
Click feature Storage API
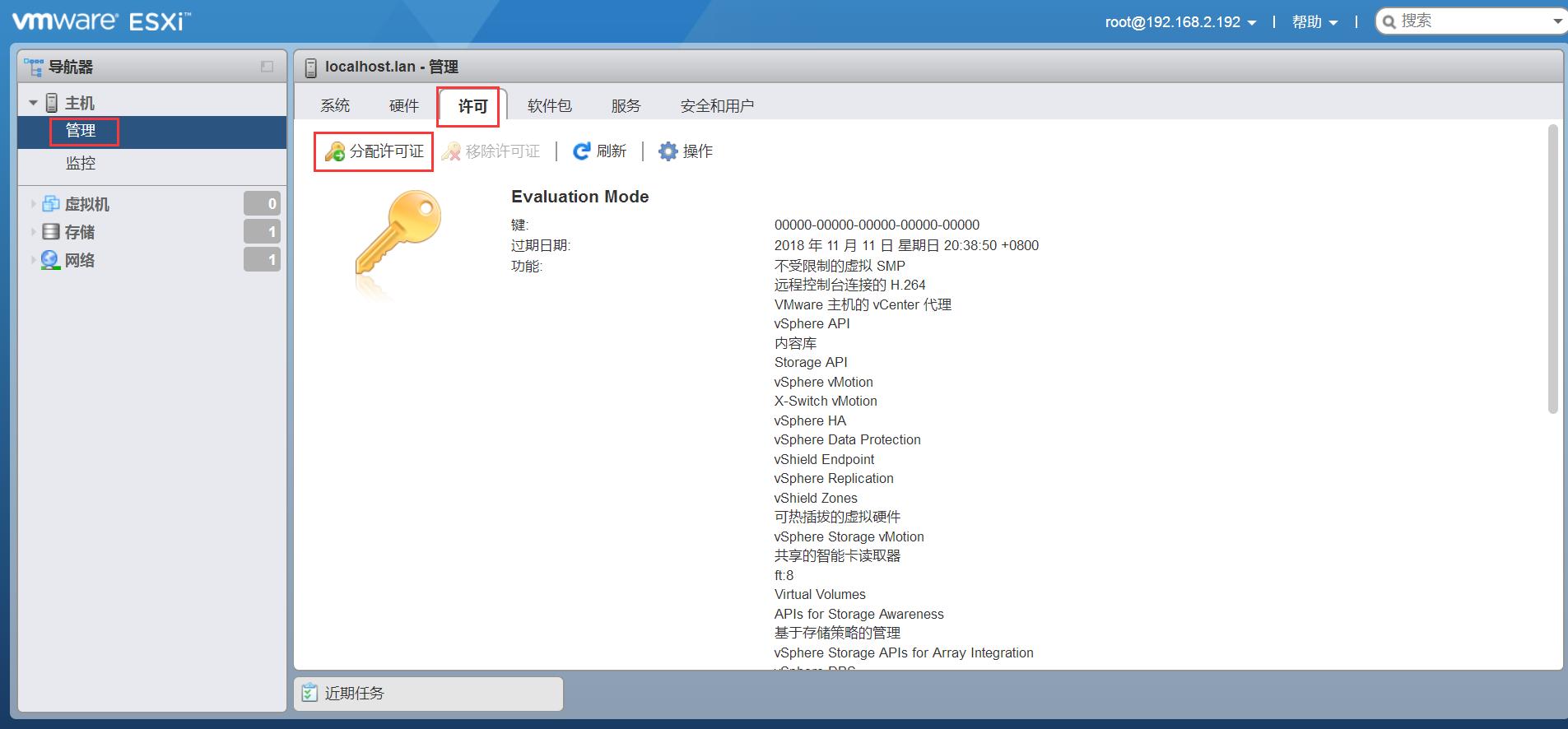click(x=811, y=362)
